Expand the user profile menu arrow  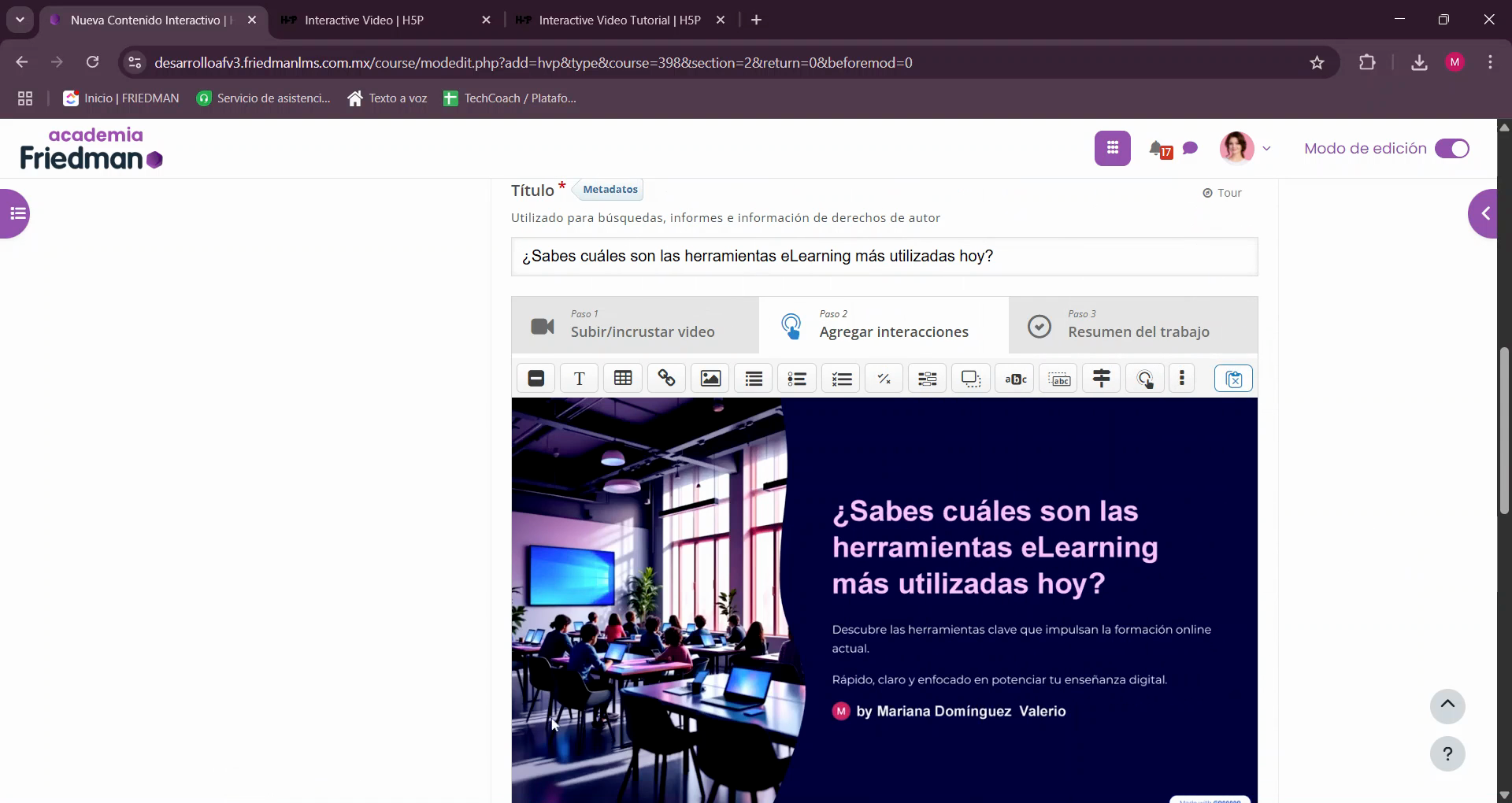(1266, 148)
